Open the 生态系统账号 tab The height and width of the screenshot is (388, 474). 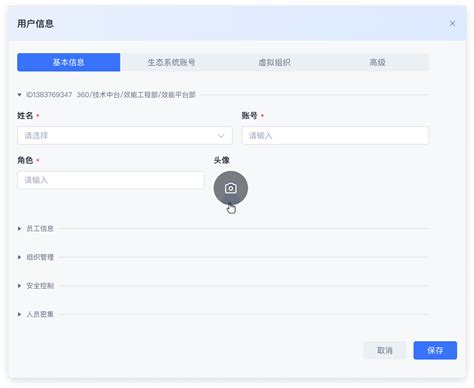point(171,62)
